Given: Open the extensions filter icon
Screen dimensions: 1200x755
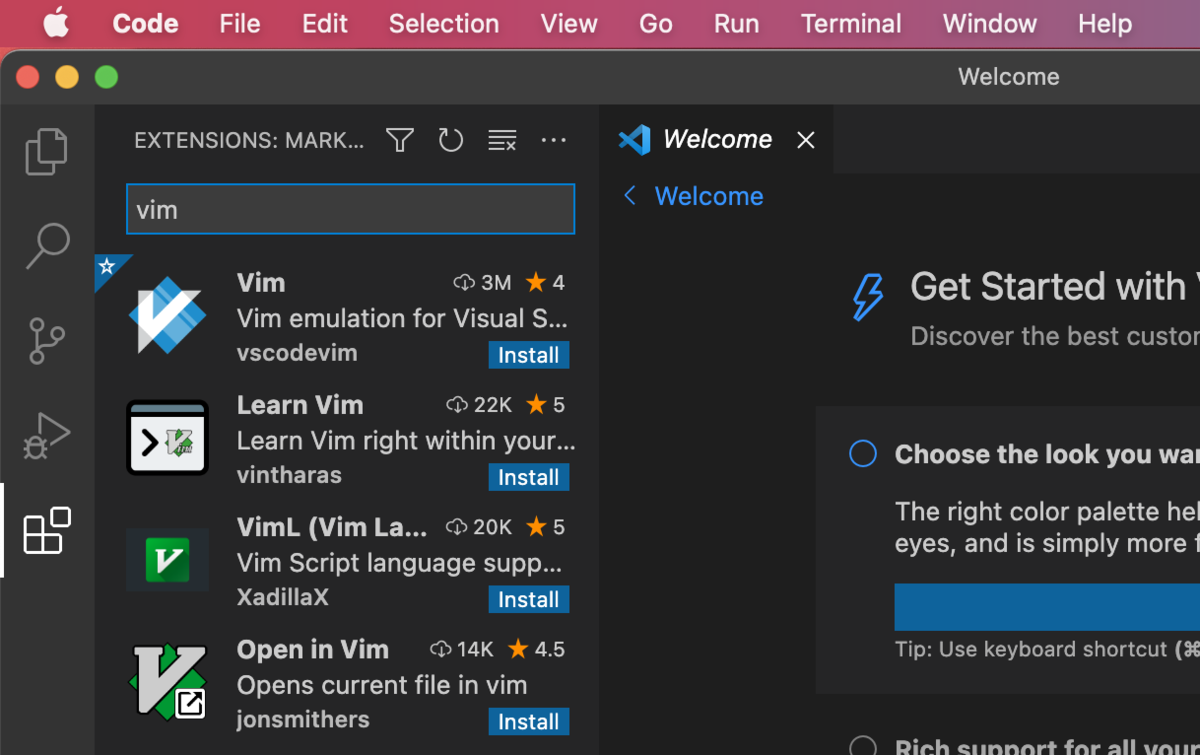Looking at the screenshot, I should [399, 140].
